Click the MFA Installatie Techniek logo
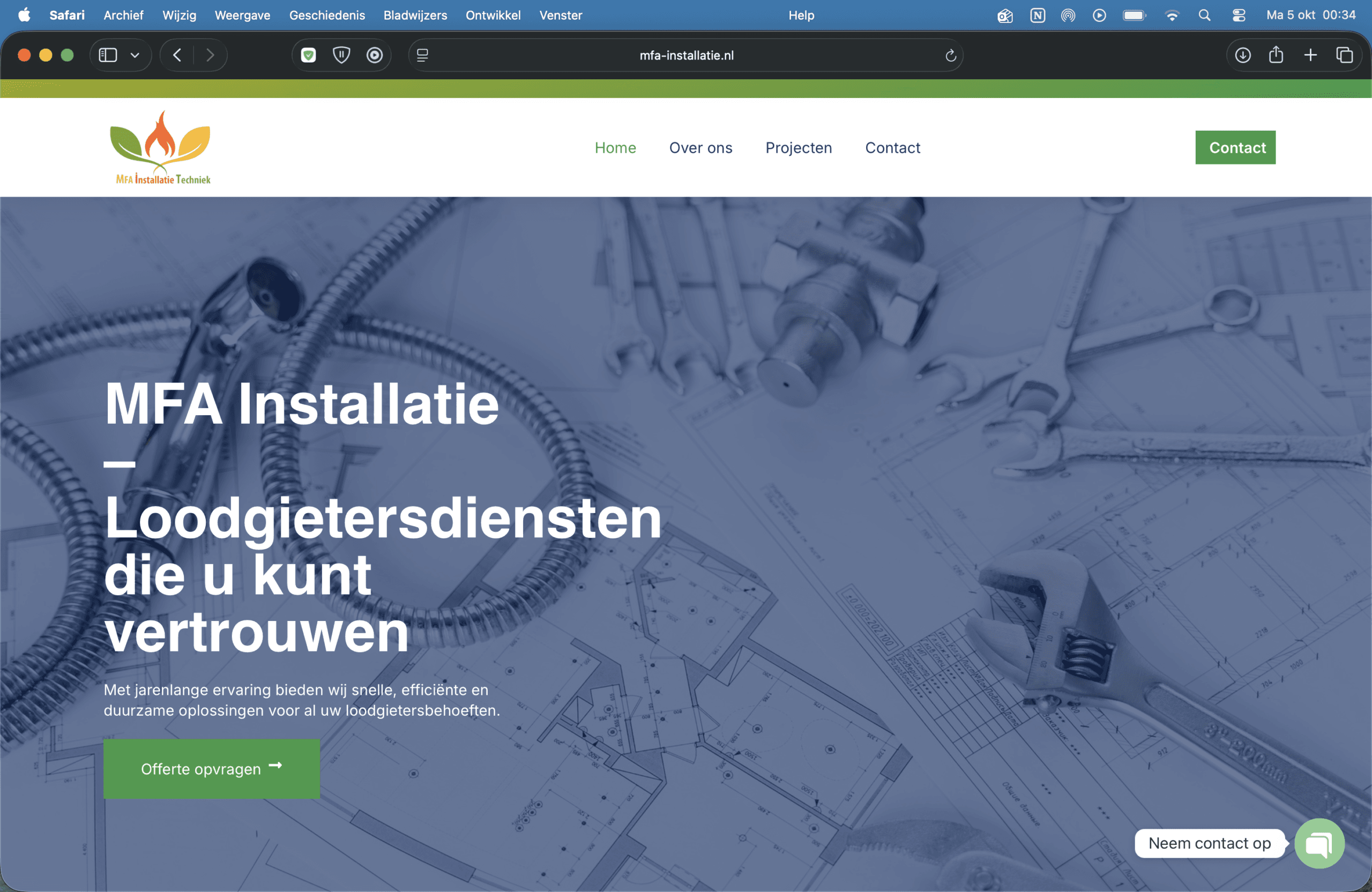This screenshot has height=892, width=1372. (161, 147)
